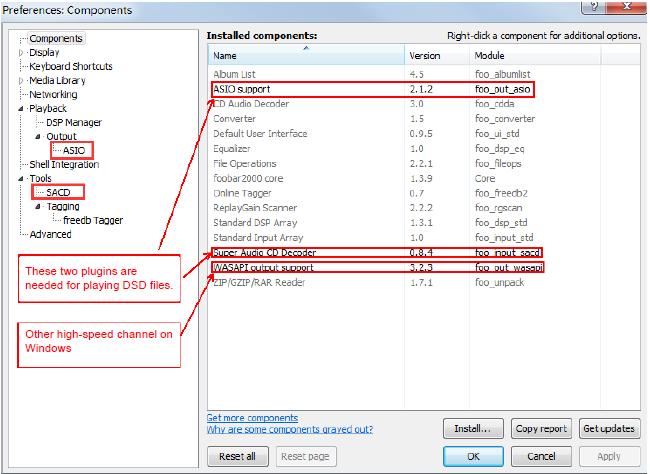Click the foo_out_wasapi module cell

click(x=509, y=267)
